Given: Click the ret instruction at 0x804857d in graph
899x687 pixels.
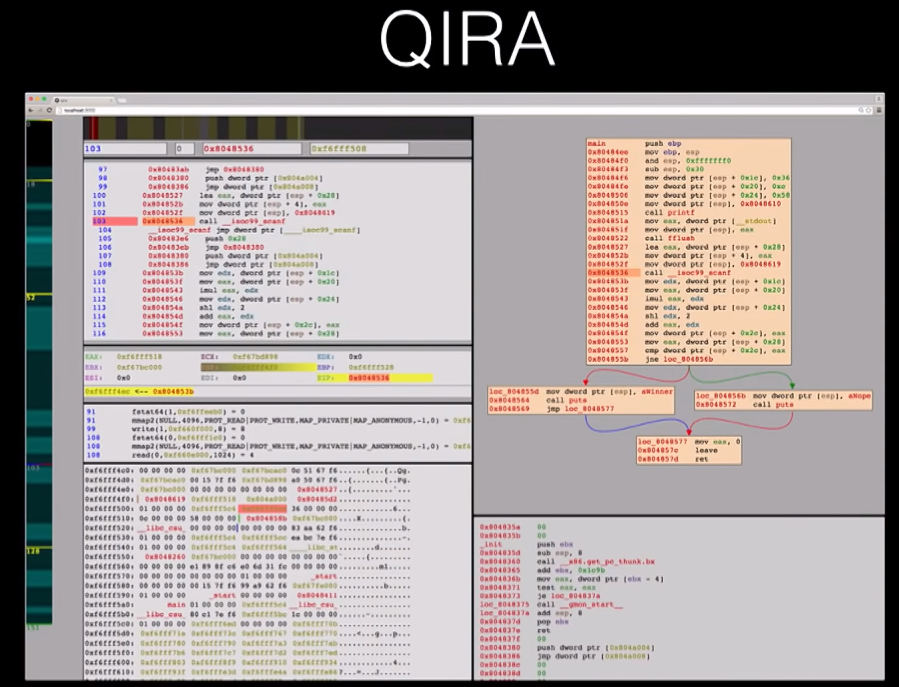Looking at the screenshot, I should point(701,459).
